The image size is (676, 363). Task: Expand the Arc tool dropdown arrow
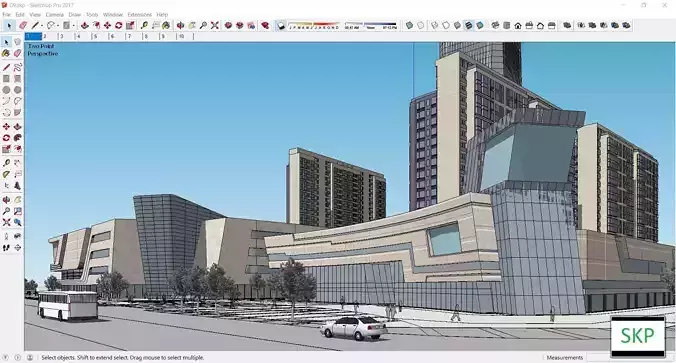pyautogui.click(x=58, y=26)
